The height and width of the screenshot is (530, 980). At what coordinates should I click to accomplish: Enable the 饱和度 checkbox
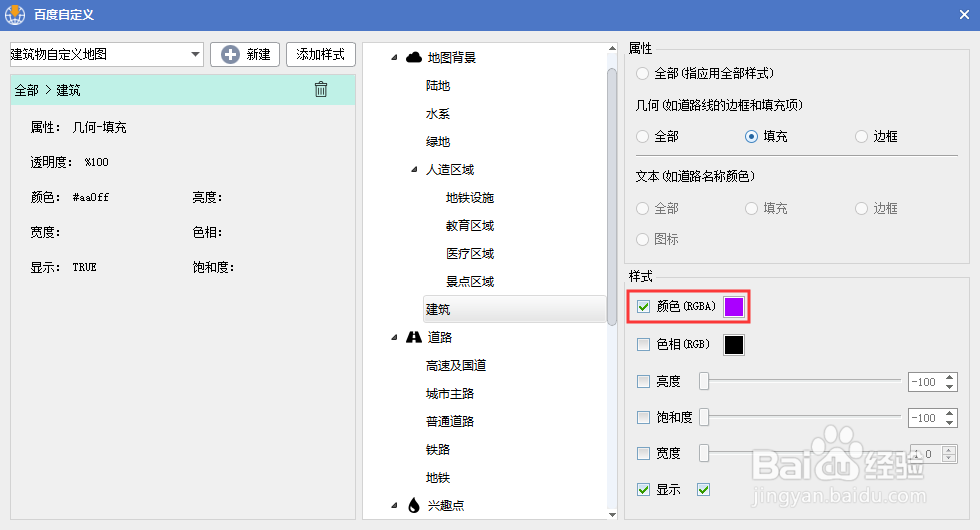point(643,417)
